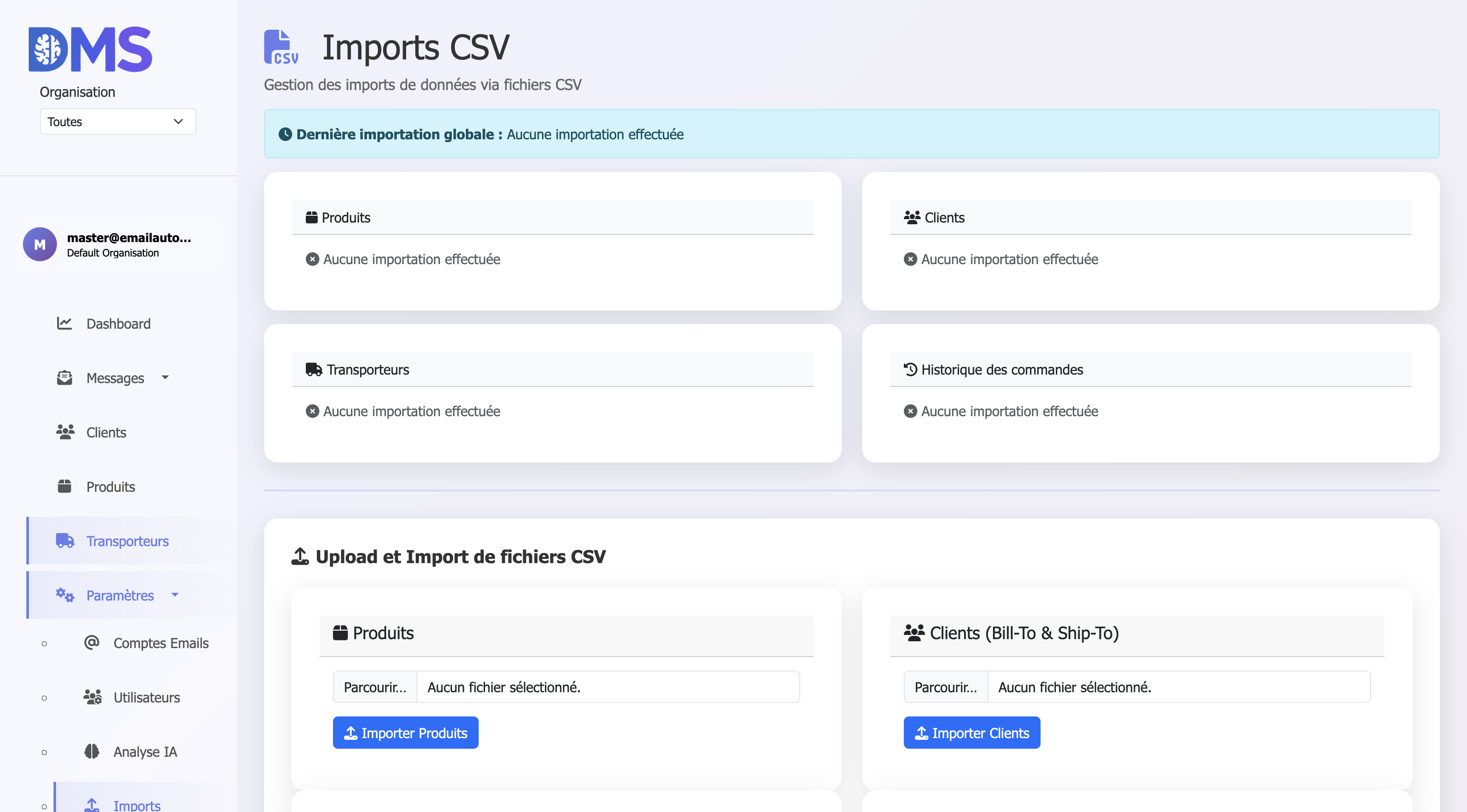Click the Analyse IA brain icon
This screenshot has height=812, width=1467.
coord(92,752)
